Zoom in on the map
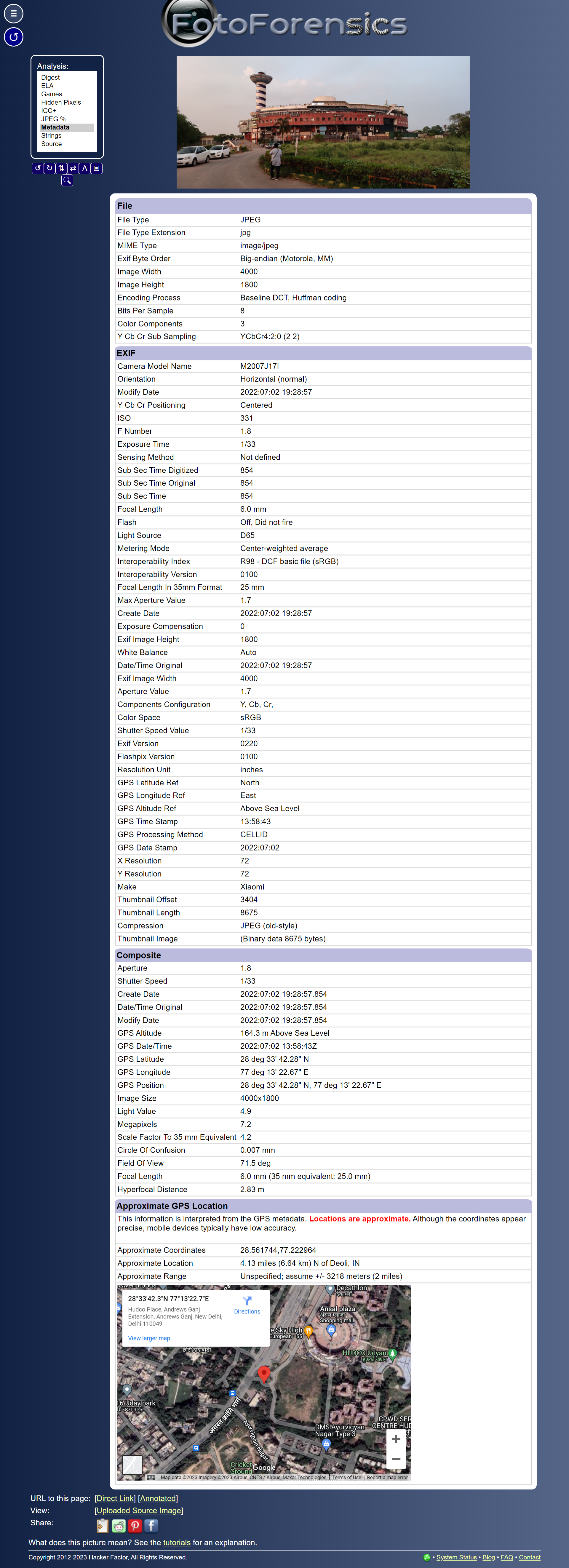This screenshot has width=569, height=1568. click(x=396, y=1440)
